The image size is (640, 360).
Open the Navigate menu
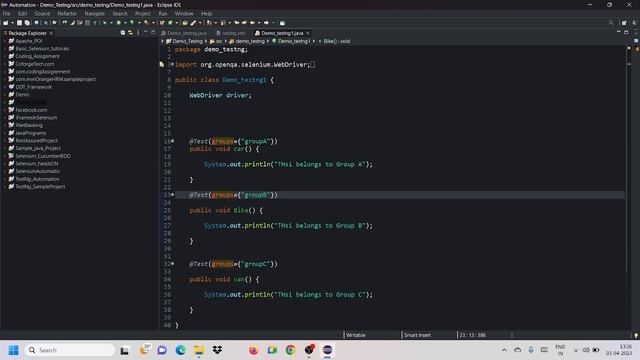tap(95, 13)
